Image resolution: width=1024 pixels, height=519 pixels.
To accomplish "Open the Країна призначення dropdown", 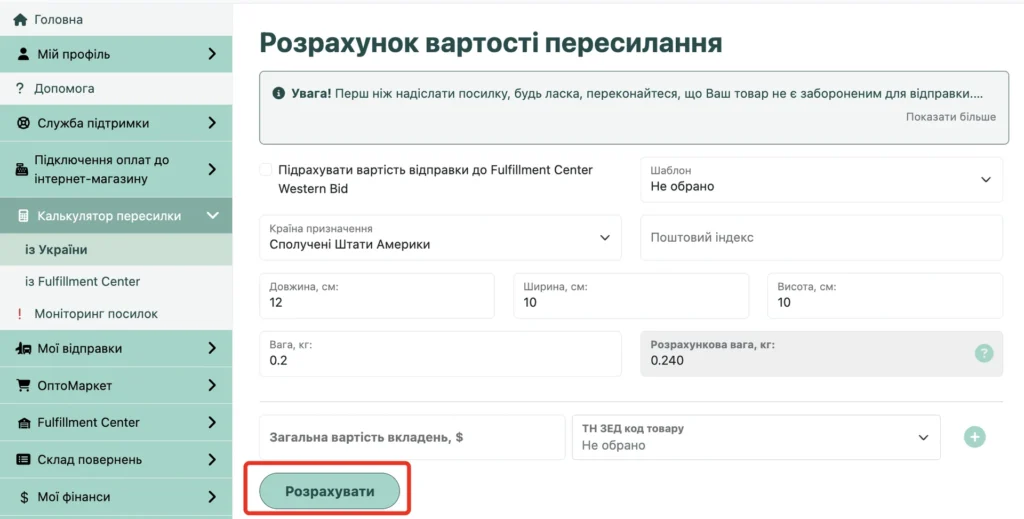I will [440, 238].
